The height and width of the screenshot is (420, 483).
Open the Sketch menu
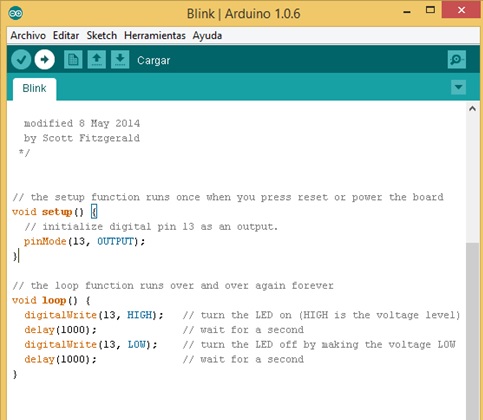point(102,35)
